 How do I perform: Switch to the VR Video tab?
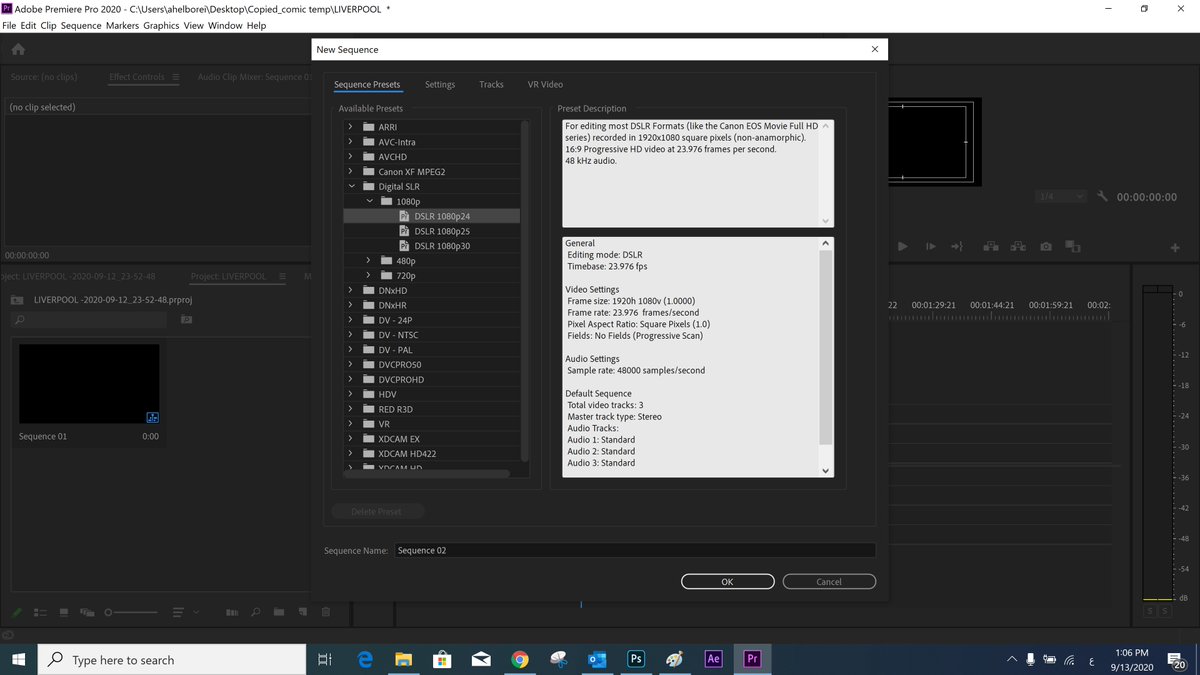(x=545, y=85)
